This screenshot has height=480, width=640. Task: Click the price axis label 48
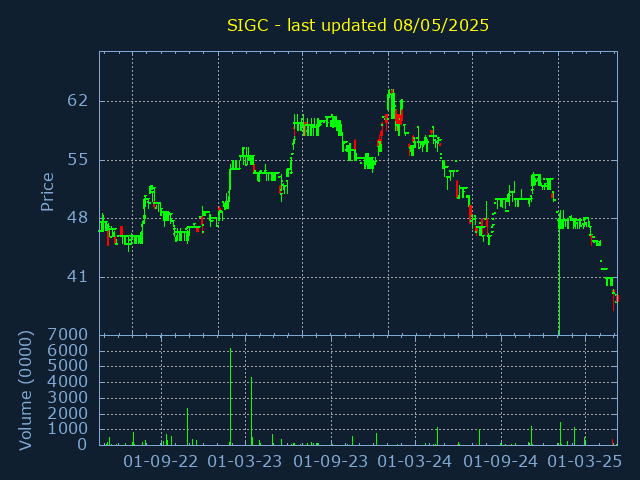(78, 218)
